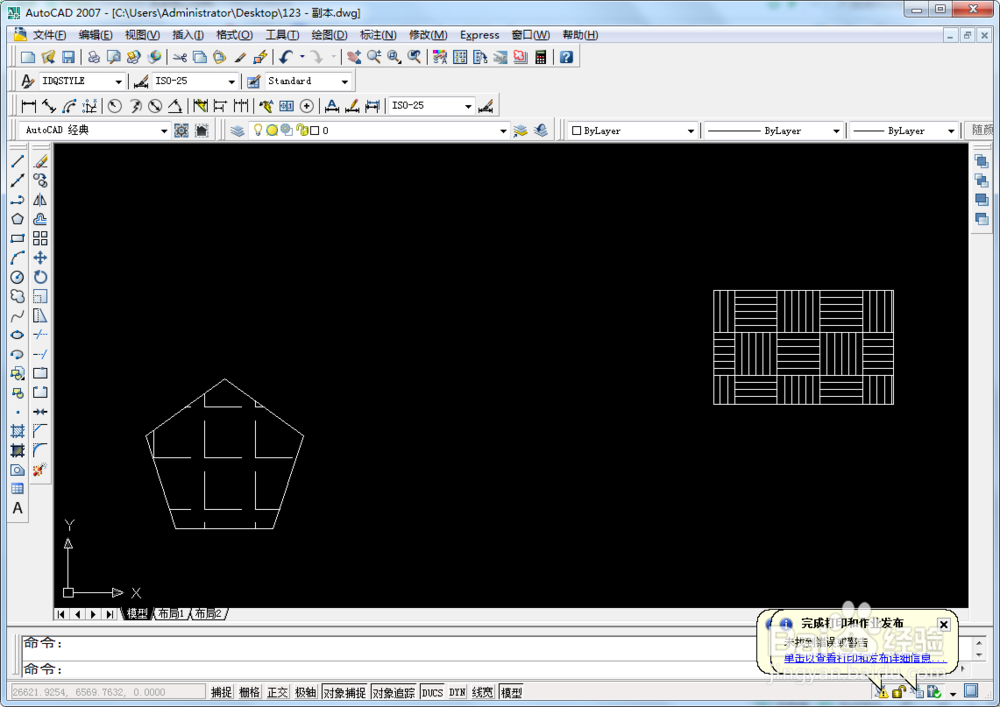The width and height of the screenshot is (1000, 707).
Task: Select the Multiline Text tool
Action: 17,508
